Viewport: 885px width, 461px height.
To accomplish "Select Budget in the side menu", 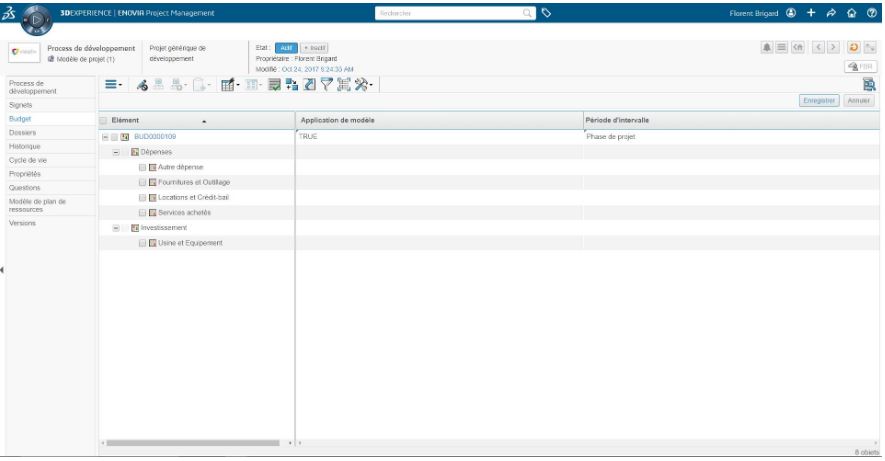I will [x=20, y=119].
